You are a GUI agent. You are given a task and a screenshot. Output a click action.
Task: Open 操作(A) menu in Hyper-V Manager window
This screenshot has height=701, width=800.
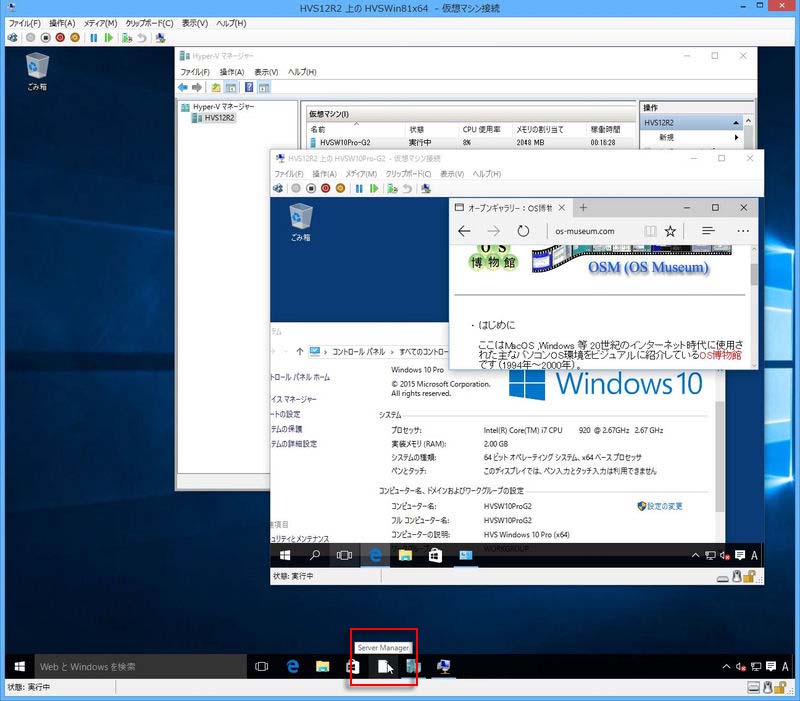(x=232, y=72)
